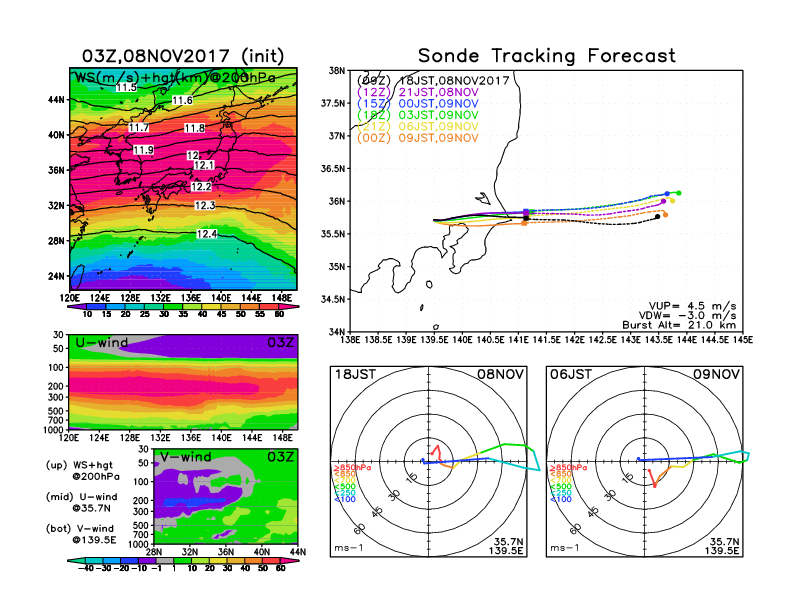Screen dimensions: 792x612
Task: Click the '145E' longitude label on the track map
Action: click(x=742, y=340)
